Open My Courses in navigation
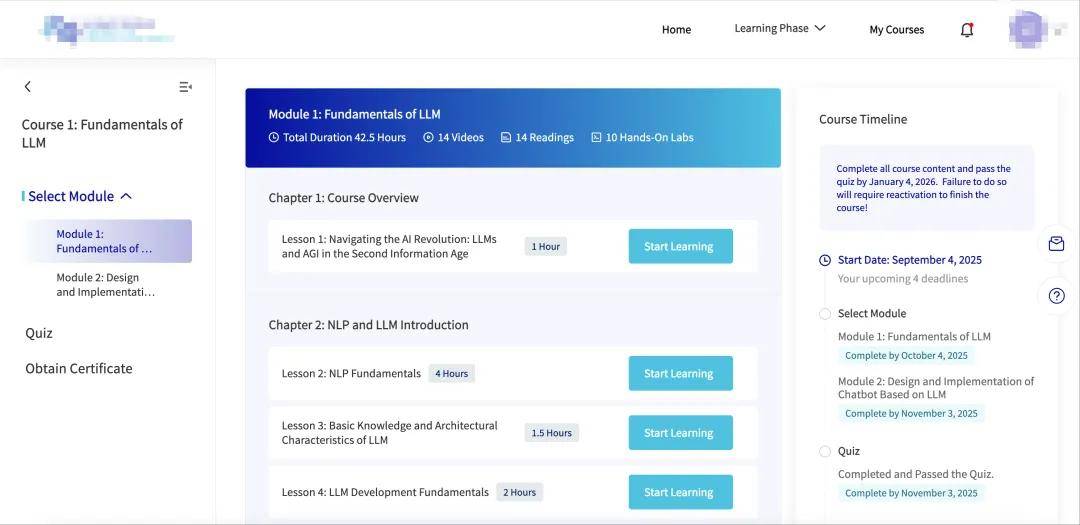 coord(897,30)
